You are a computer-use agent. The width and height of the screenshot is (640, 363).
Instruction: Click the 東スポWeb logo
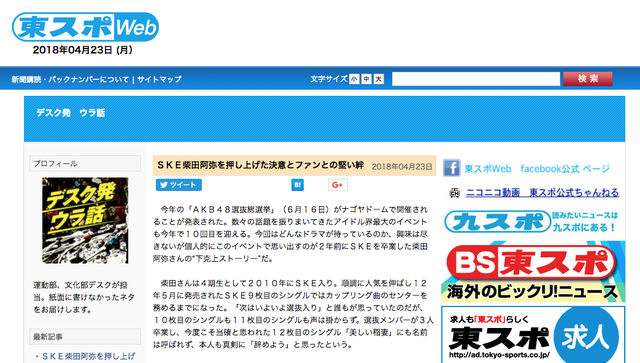coord(85,27)
